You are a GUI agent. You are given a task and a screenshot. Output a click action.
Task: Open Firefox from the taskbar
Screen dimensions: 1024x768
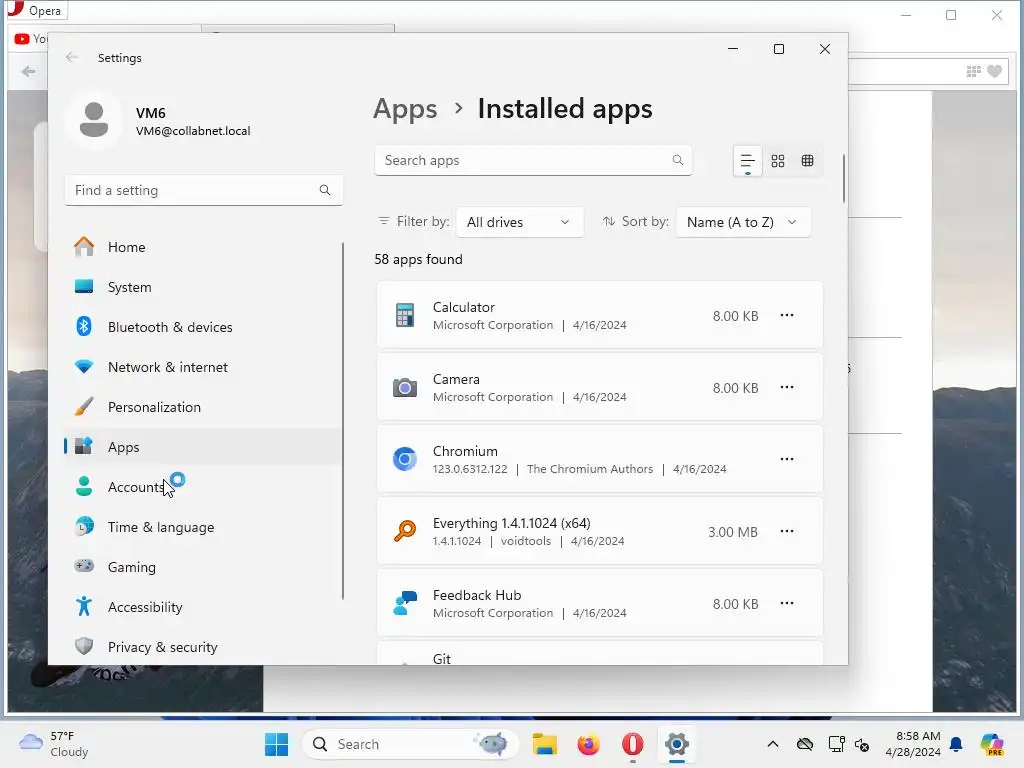(x=588, y=744)
